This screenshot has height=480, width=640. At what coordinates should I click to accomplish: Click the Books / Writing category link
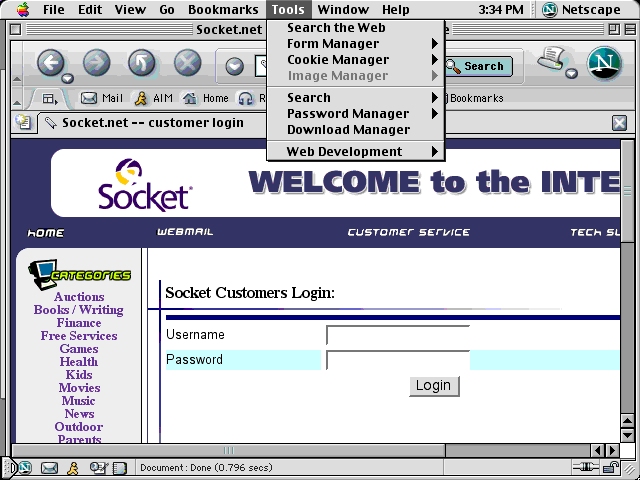coord(78,310)
